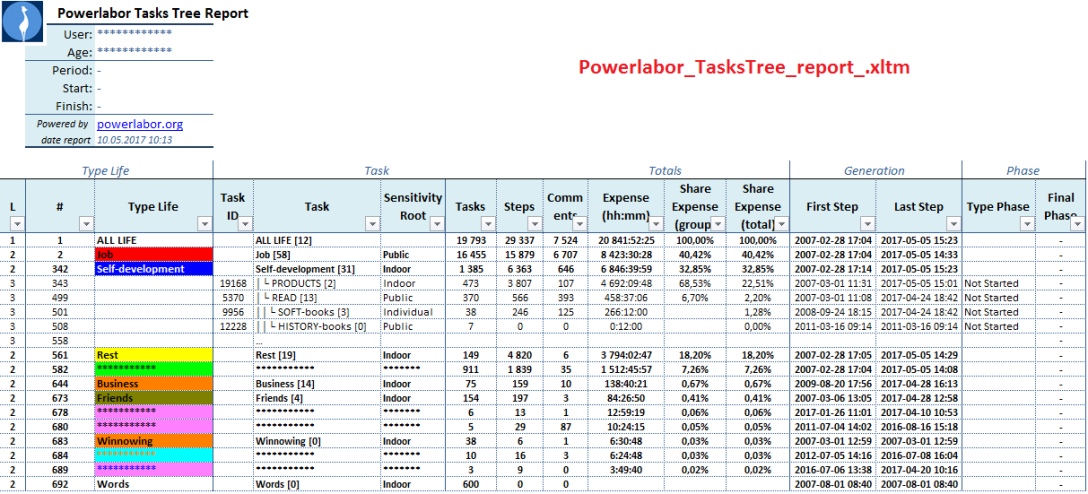Open the powerlabor.org hyperlink
1088x494 pixels.
tap(139, 124)
